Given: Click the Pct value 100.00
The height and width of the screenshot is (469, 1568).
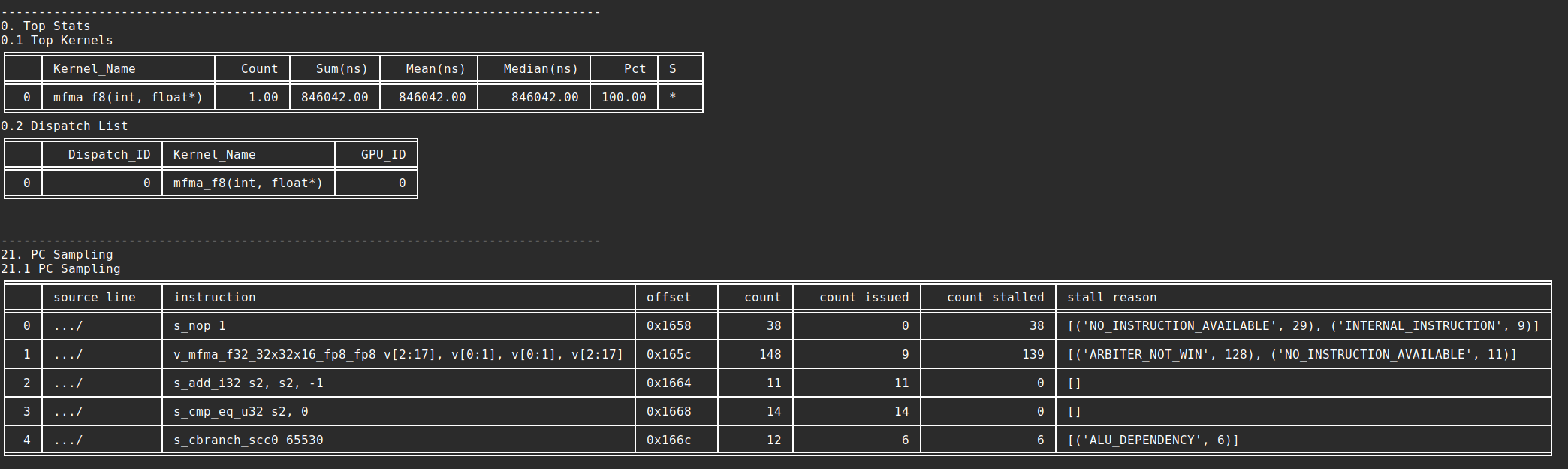Looking at the screenshot, I should 623,97.
